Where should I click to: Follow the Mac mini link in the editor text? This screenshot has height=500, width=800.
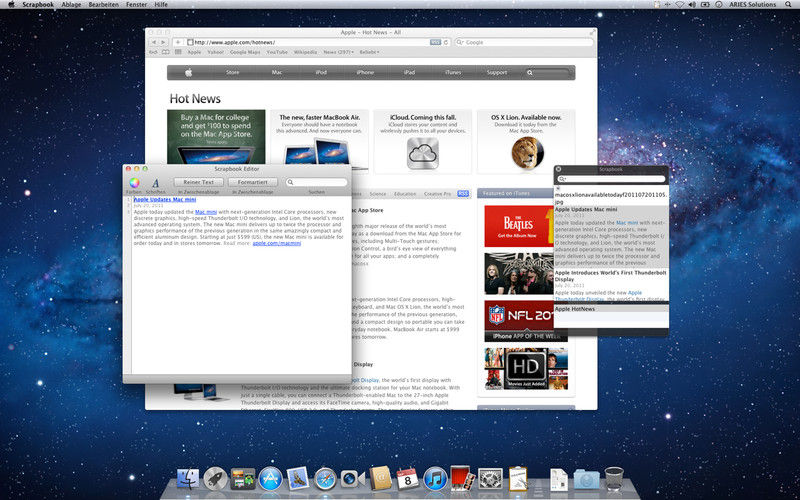click(x=206, y=212)
